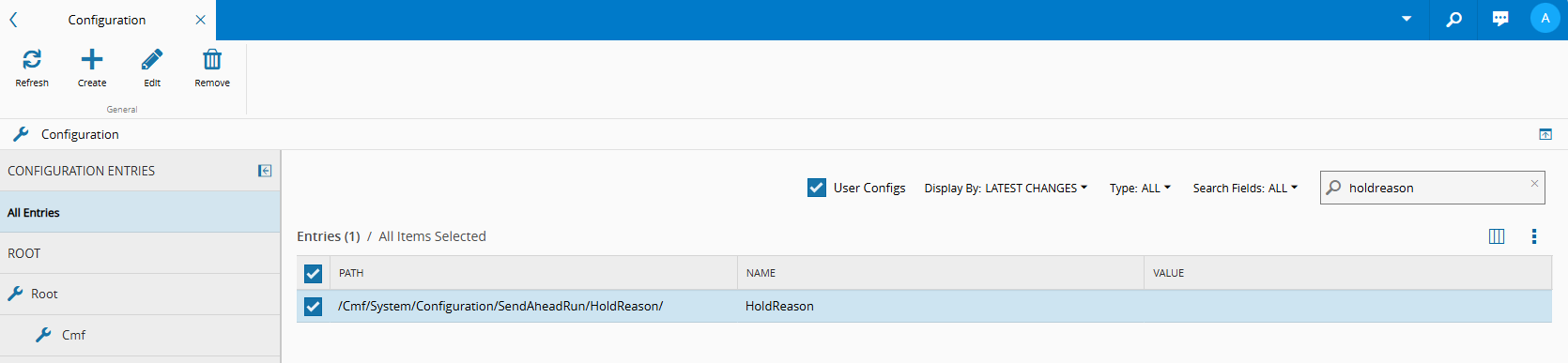
Task: Open the user avatar menu
Action: point(1545,18)
